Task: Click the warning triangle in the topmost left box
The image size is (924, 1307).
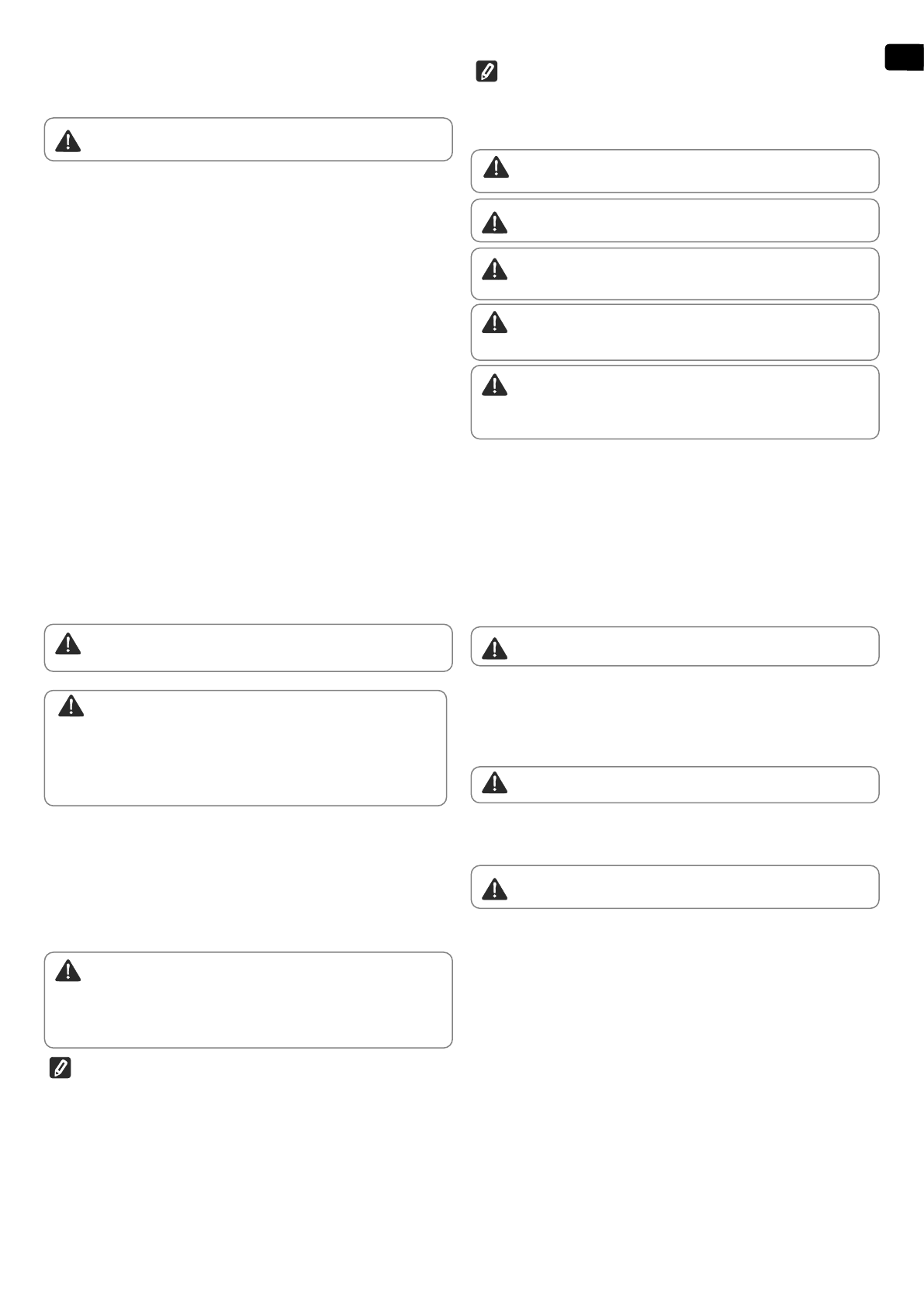Action: [68, 140]
